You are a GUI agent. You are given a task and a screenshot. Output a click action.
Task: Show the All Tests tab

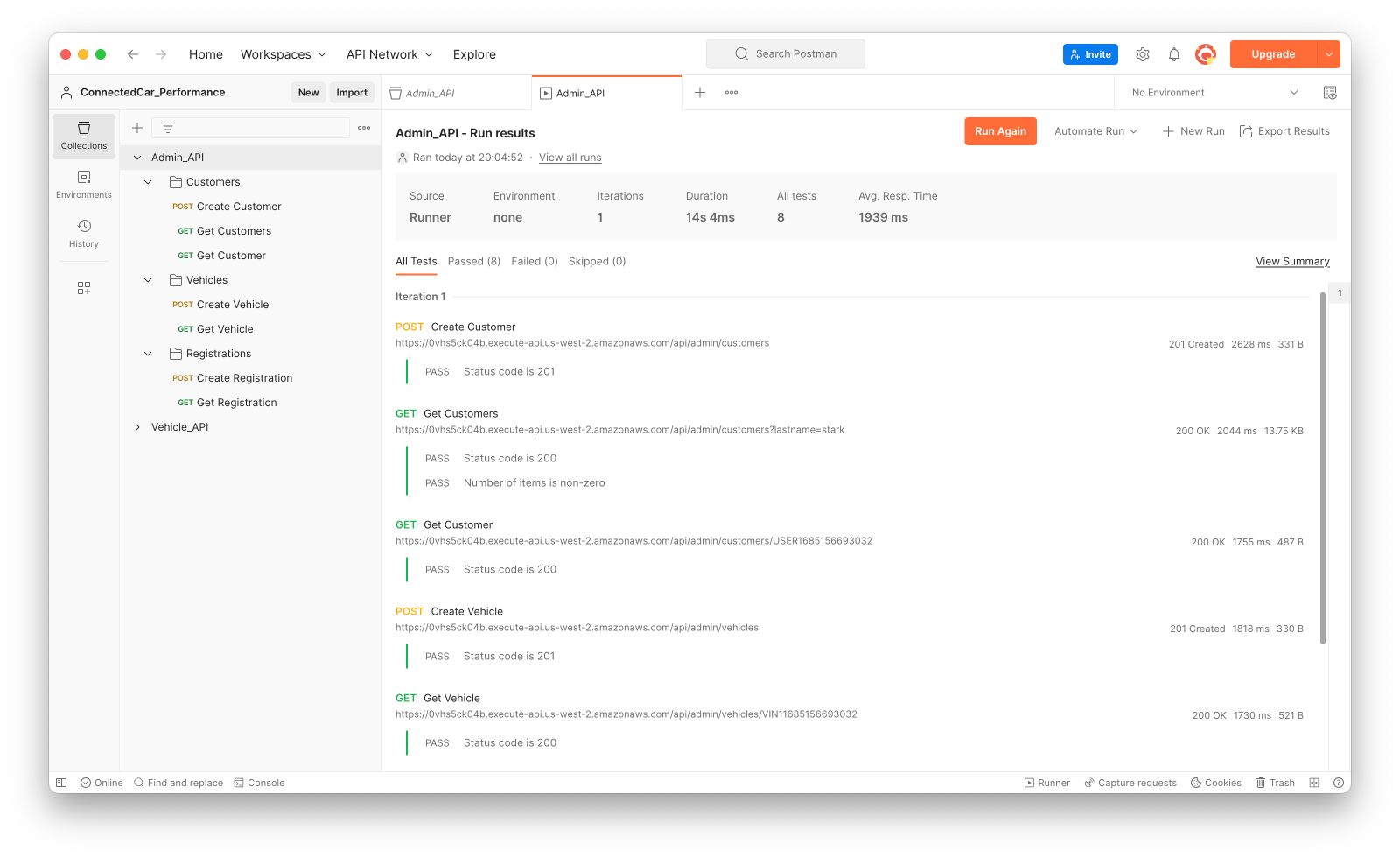pyautogui.click(x=416, y=262)
